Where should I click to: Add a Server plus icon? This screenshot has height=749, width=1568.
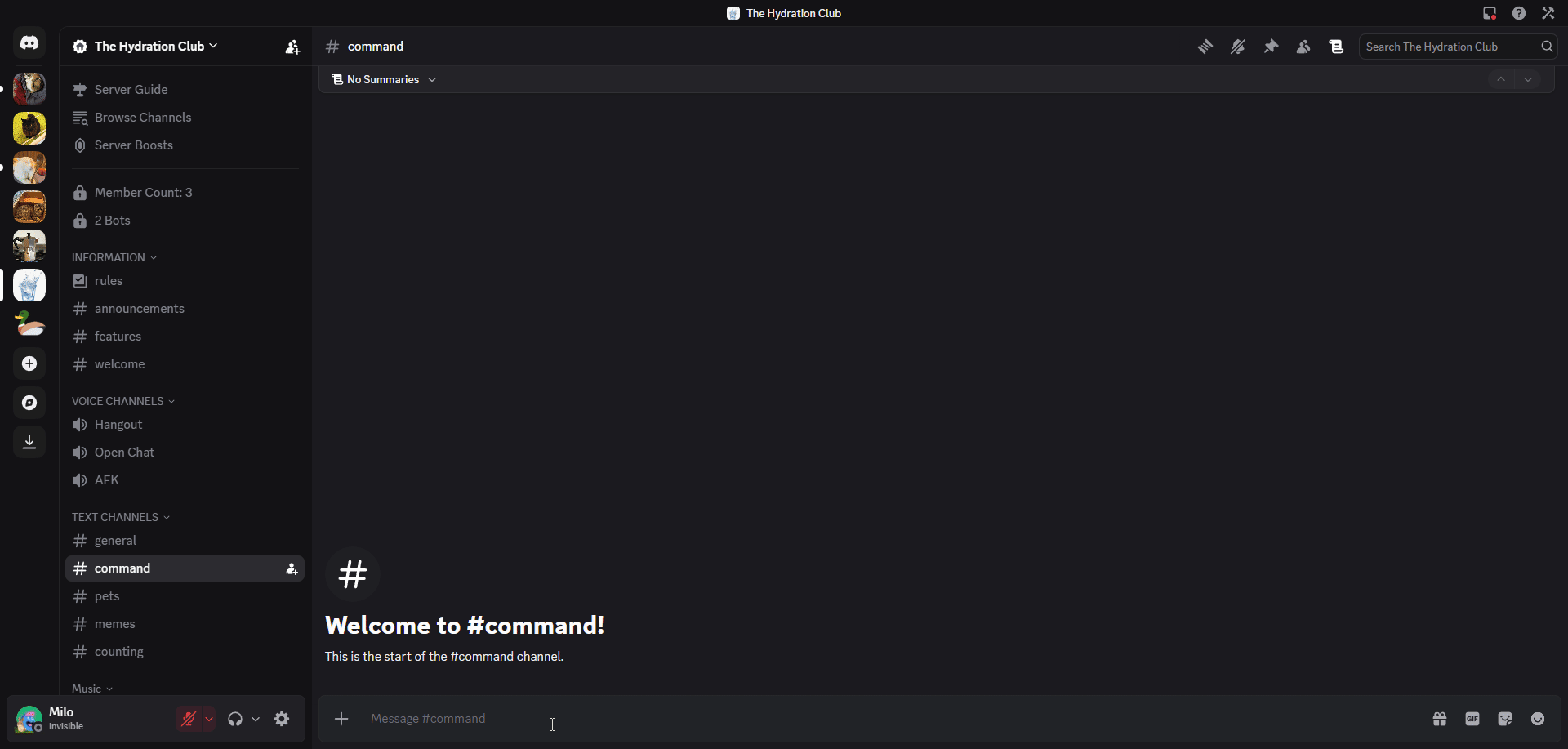coord(29,363)
